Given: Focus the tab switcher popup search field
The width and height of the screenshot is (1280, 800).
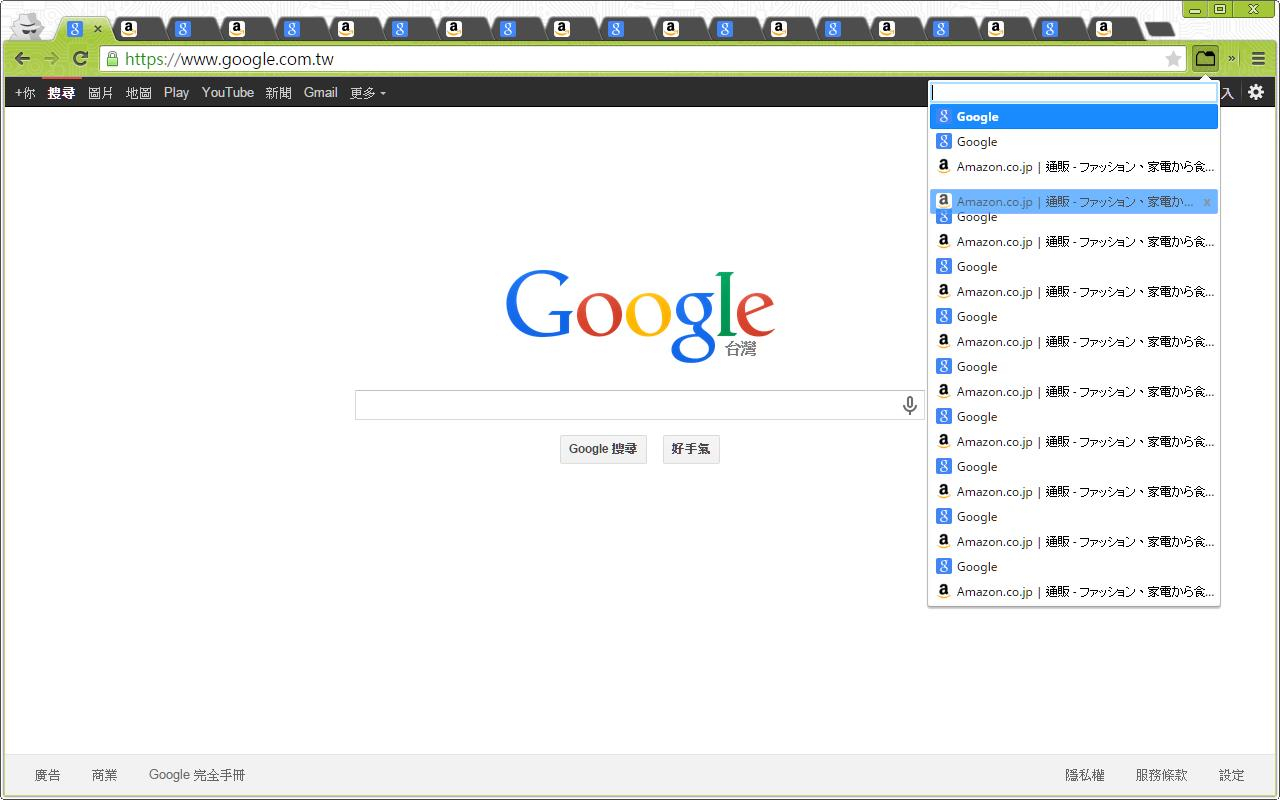Looking at the screenshot, I should click(x=1074, y=92).
